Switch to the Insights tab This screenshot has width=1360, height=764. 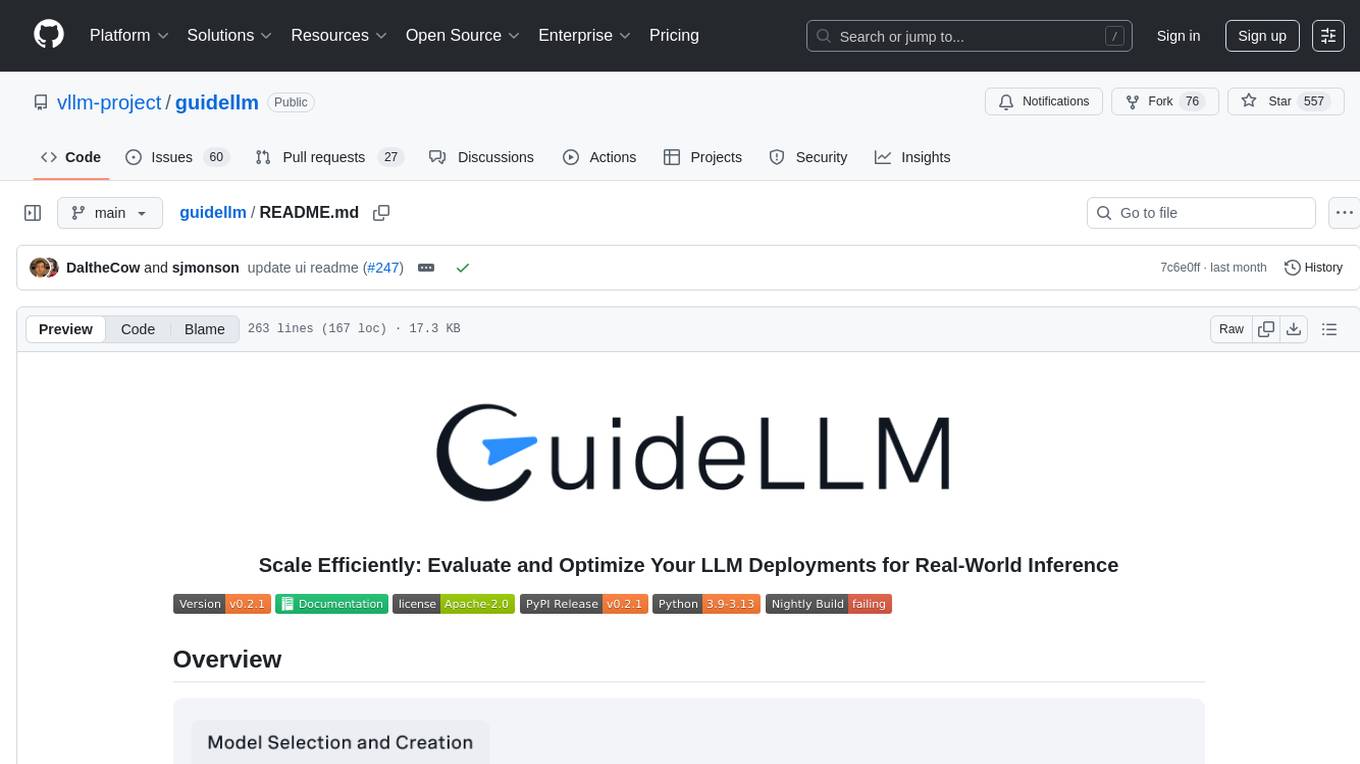point(913,157)
